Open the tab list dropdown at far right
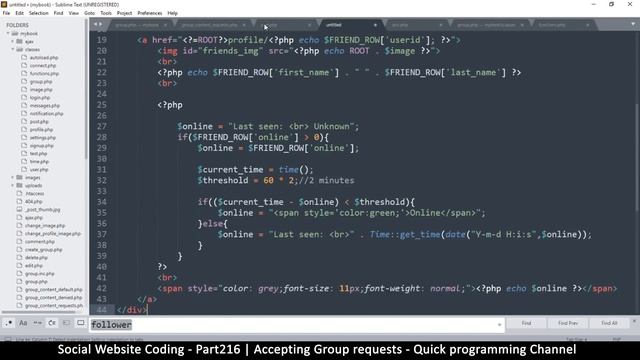The image size is (640, 360). click(633, 24)
